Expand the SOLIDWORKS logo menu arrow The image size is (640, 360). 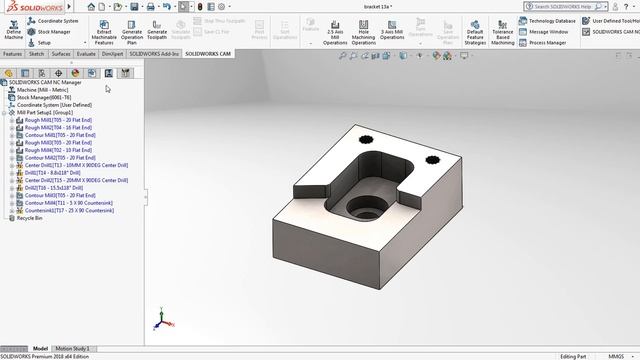[69, 7]
